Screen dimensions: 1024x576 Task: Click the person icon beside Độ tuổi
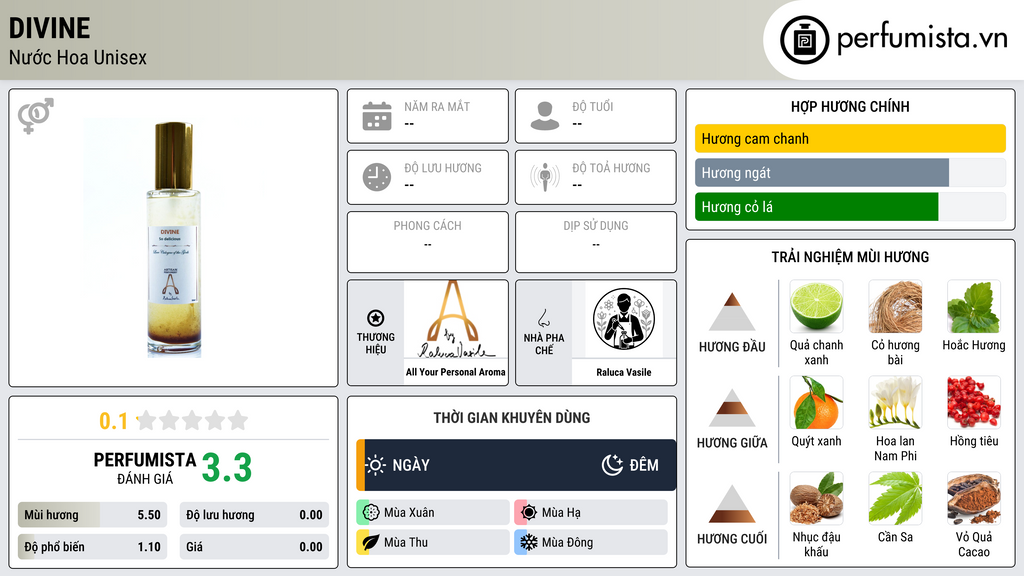pos(545,116)
